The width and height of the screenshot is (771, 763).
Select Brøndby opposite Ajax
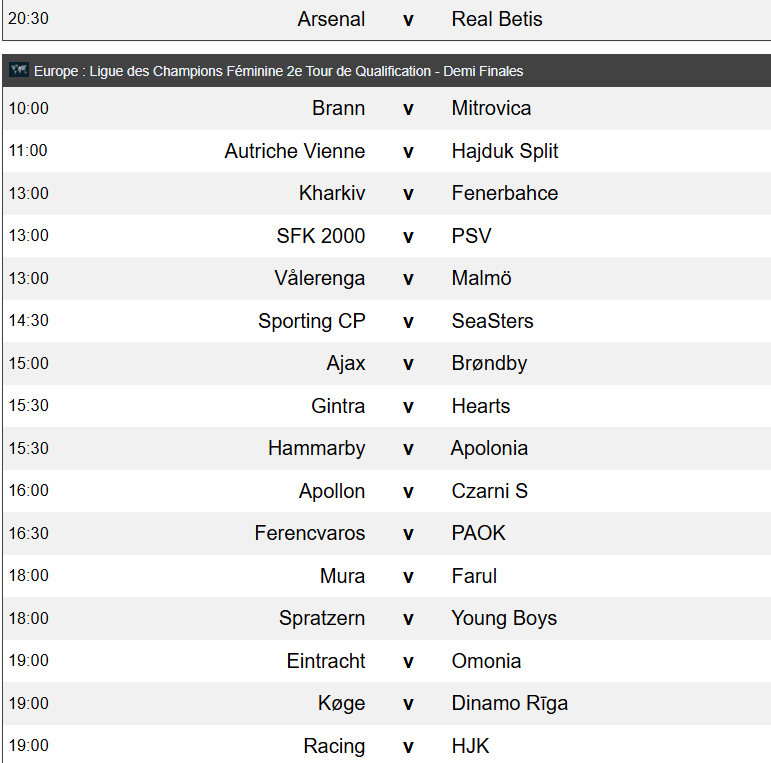point(489,363)
